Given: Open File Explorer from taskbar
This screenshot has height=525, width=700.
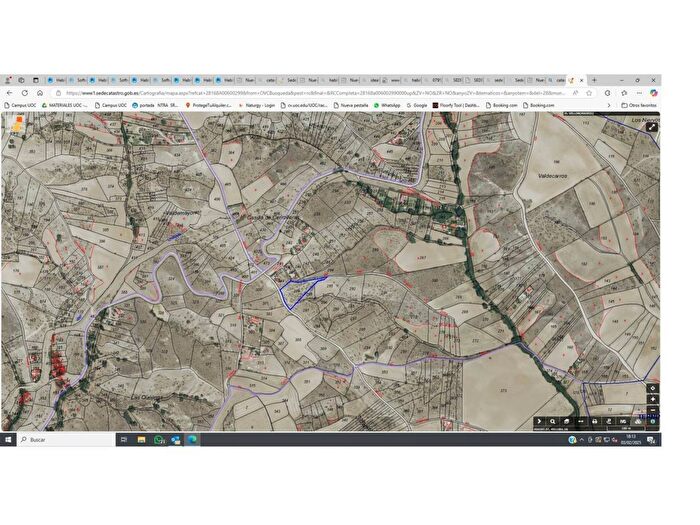Looking at the screenshot, I should [x=142, y=440].
